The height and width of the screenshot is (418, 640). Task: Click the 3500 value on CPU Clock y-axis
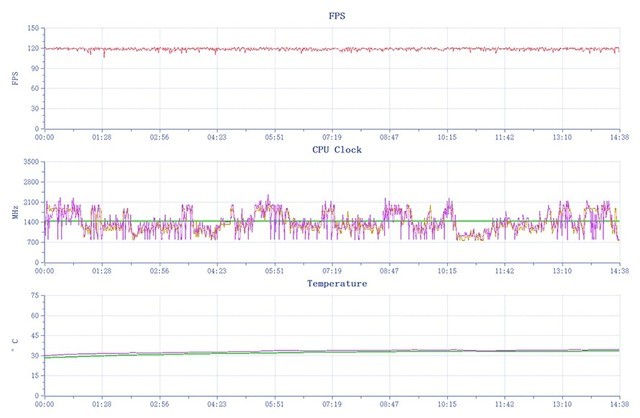click(30, 162)
